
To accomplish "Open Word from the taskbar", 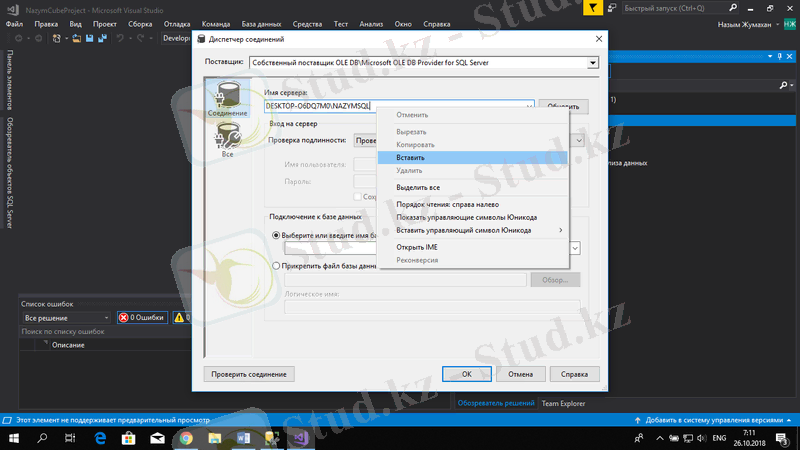I will click(x=243, y=438).
